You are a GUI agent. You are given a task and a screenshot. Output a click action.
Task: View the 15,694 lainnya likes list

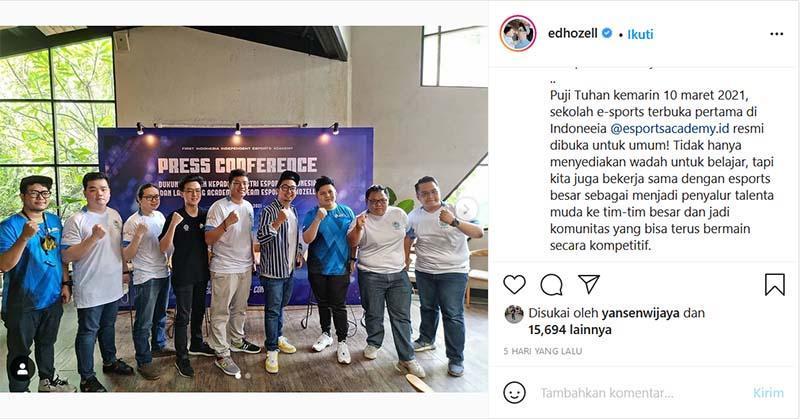tap(570, 330)
